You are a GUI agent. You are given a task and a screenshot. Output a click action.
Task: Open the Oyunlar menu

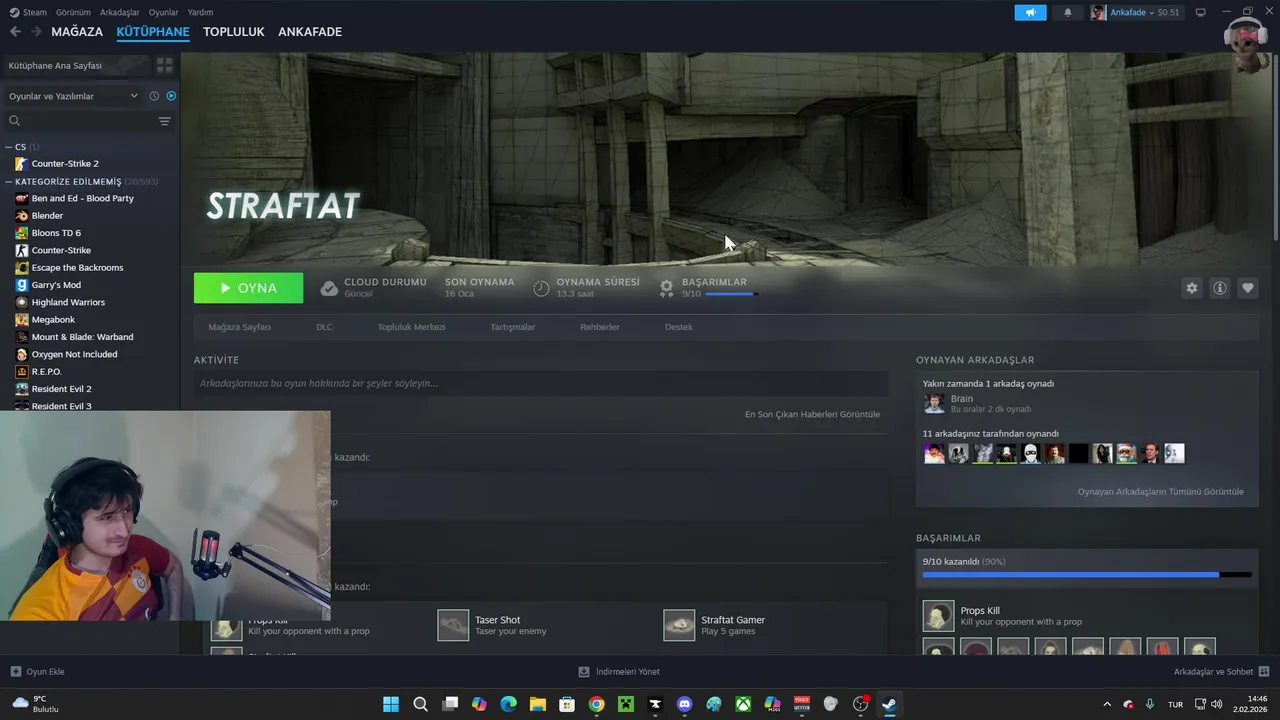(x=164, y=12)
